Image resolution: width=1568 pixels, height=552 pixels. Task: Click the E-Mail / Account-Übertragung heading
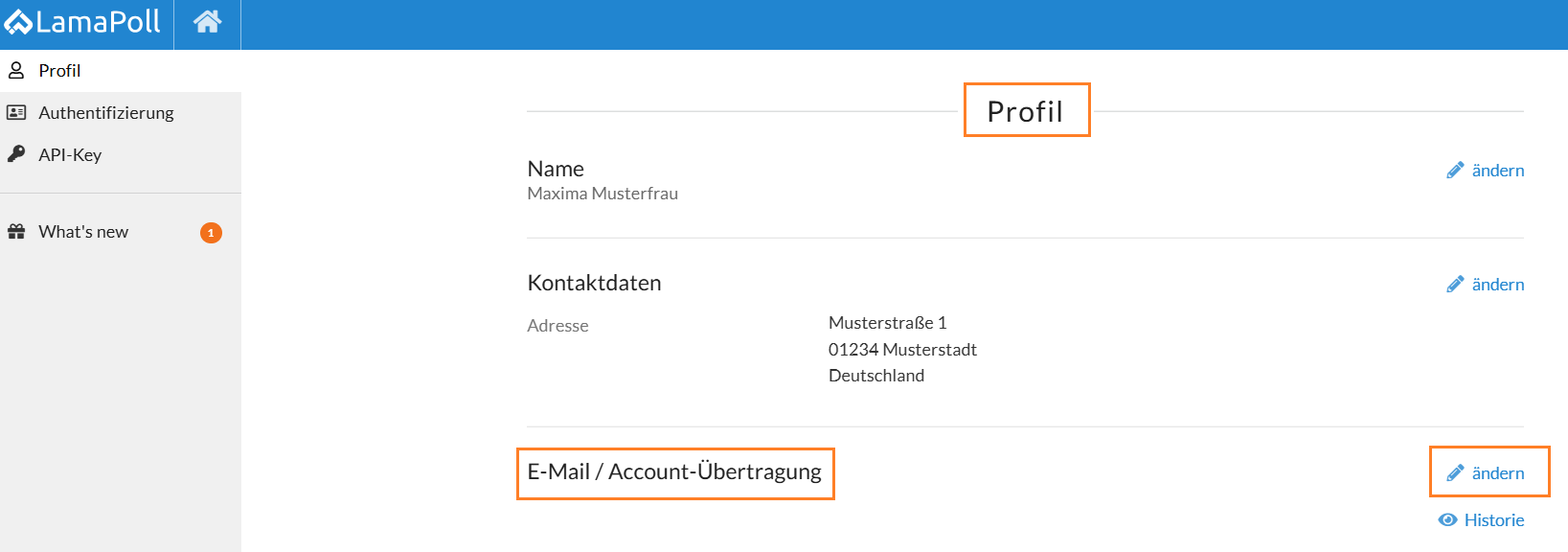click(674, 472)
